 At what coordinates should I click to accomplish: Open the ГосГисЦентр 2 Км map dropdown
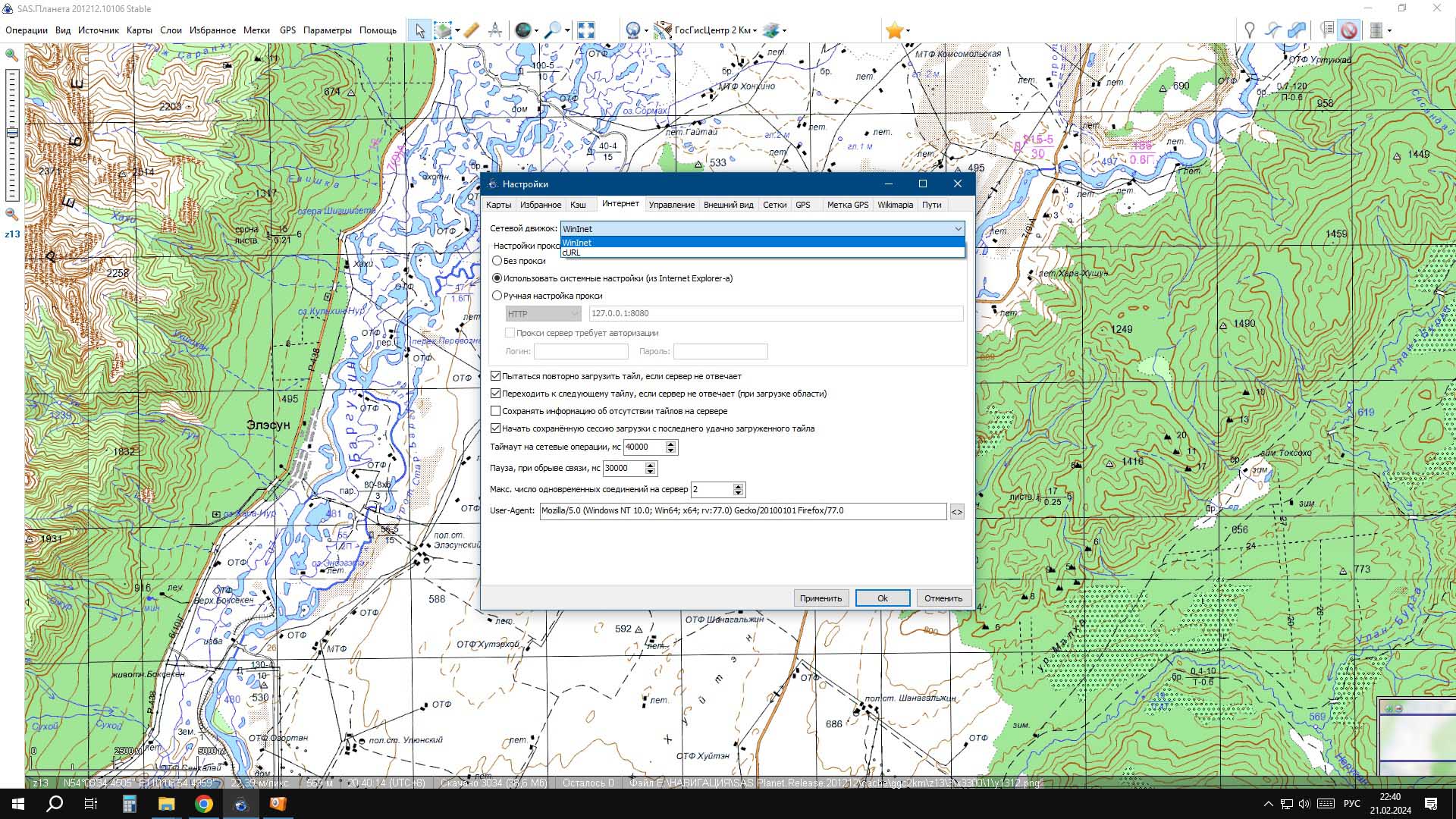tap(714, 30)
